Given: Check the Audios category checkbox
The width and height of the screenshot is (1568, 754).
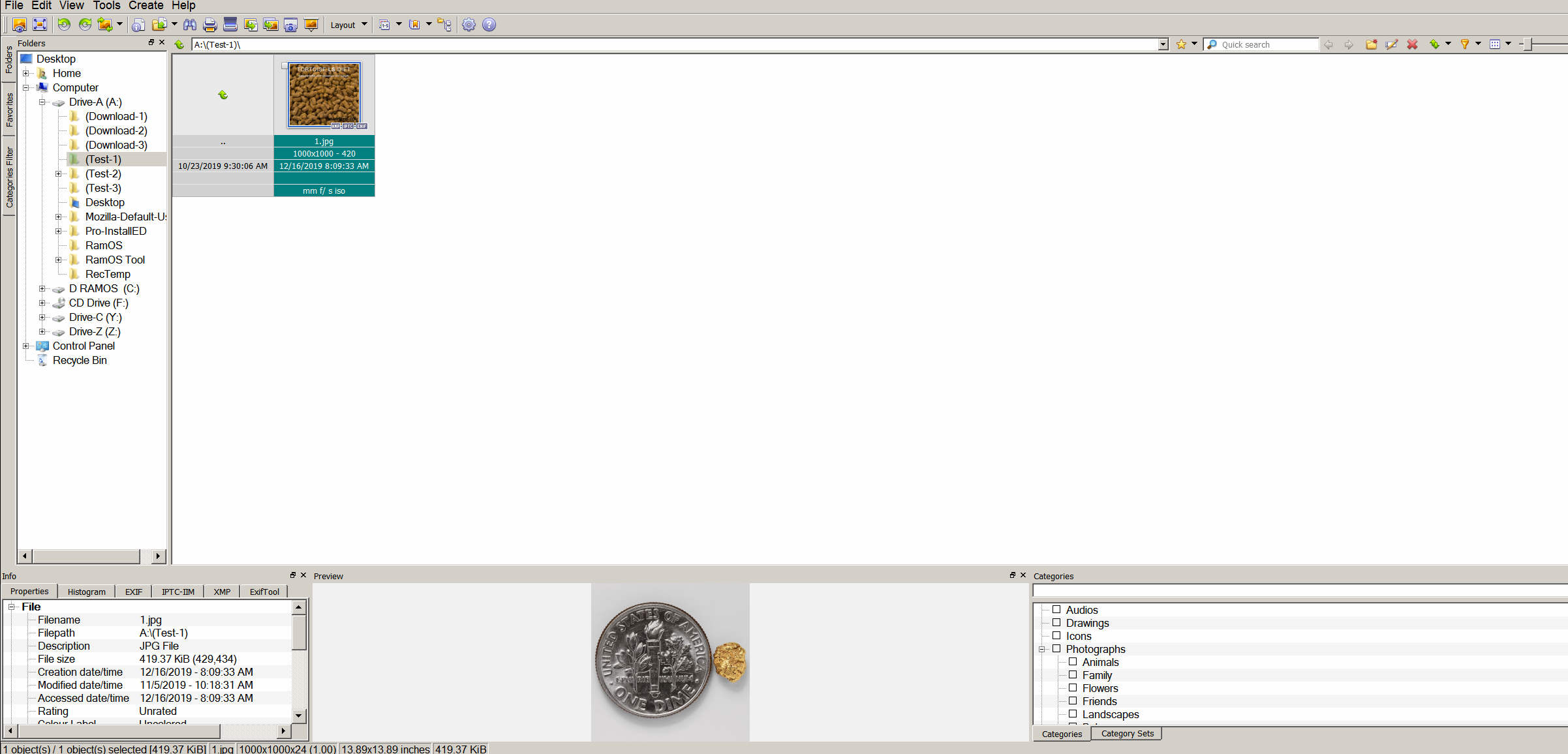Looking at the screenshot, I should coord(1056,610).
